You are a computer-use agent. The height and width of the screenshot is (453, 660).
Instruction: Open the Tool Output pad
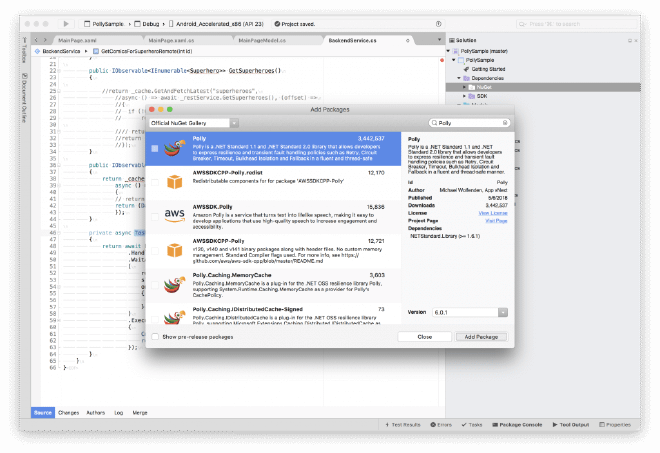point(571,425)
